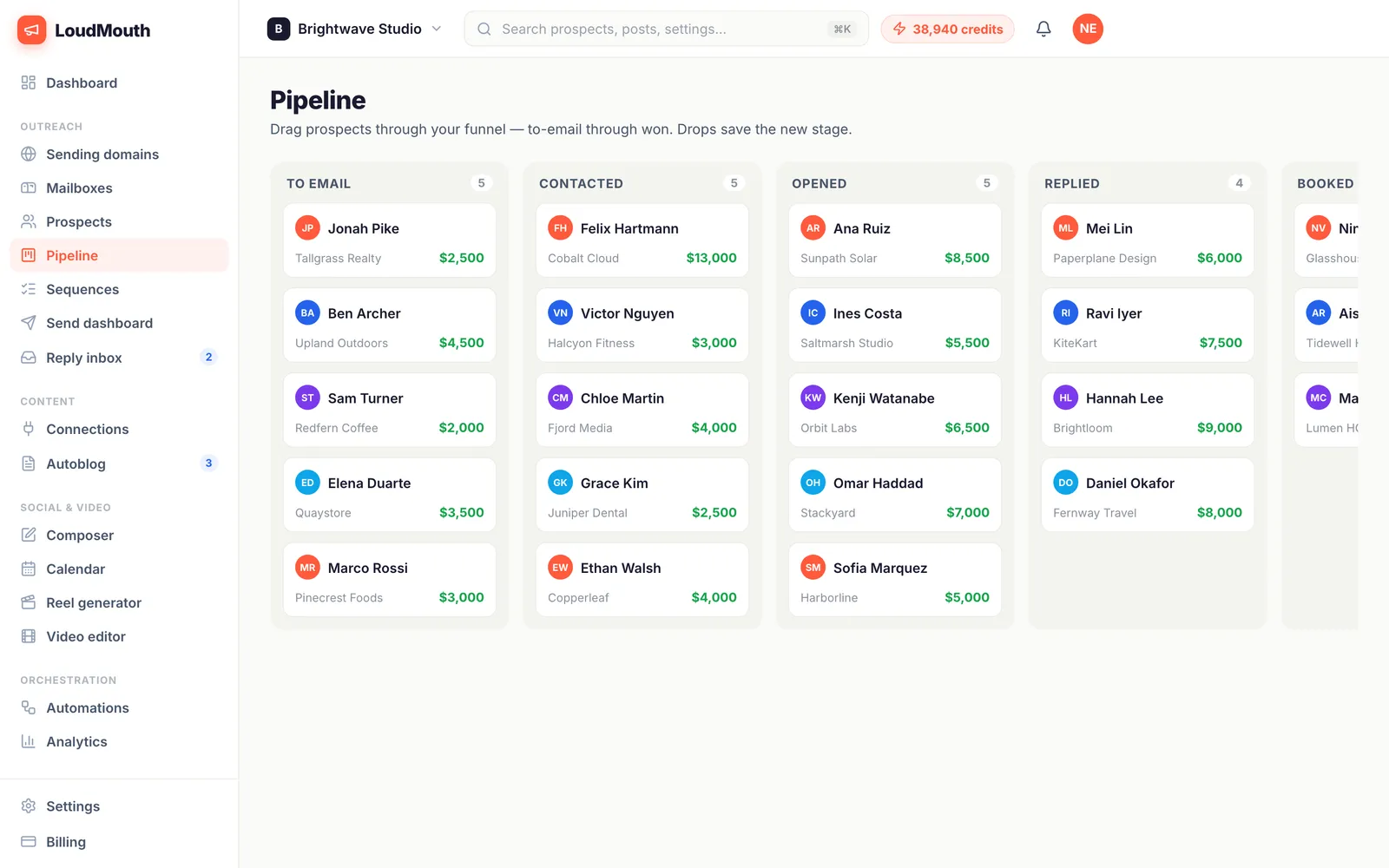The height and width of the screenshot is (868, 1389).
Task: Click the Autoblog document icon
Action: [x=29, y=464]
